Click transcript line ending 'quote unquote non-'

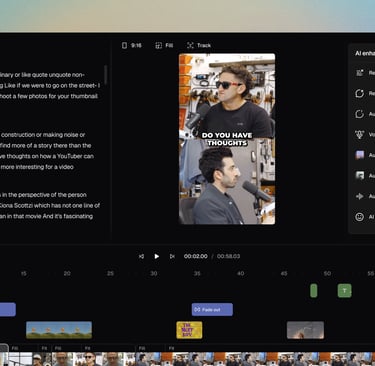coord(42,75)
